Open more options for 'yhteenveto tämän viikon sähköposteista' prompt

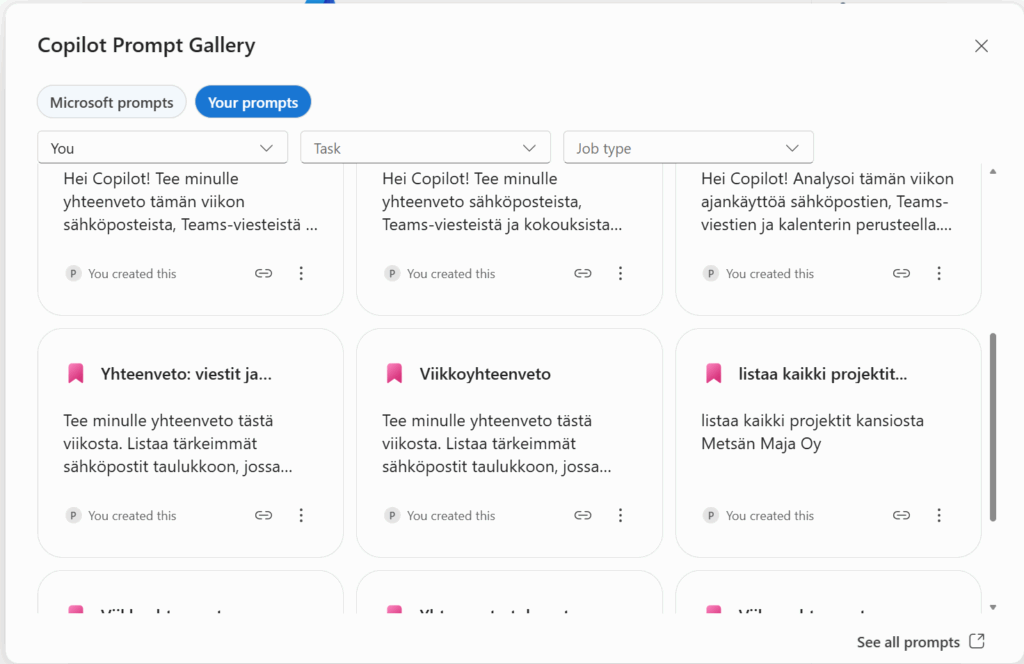301,273
